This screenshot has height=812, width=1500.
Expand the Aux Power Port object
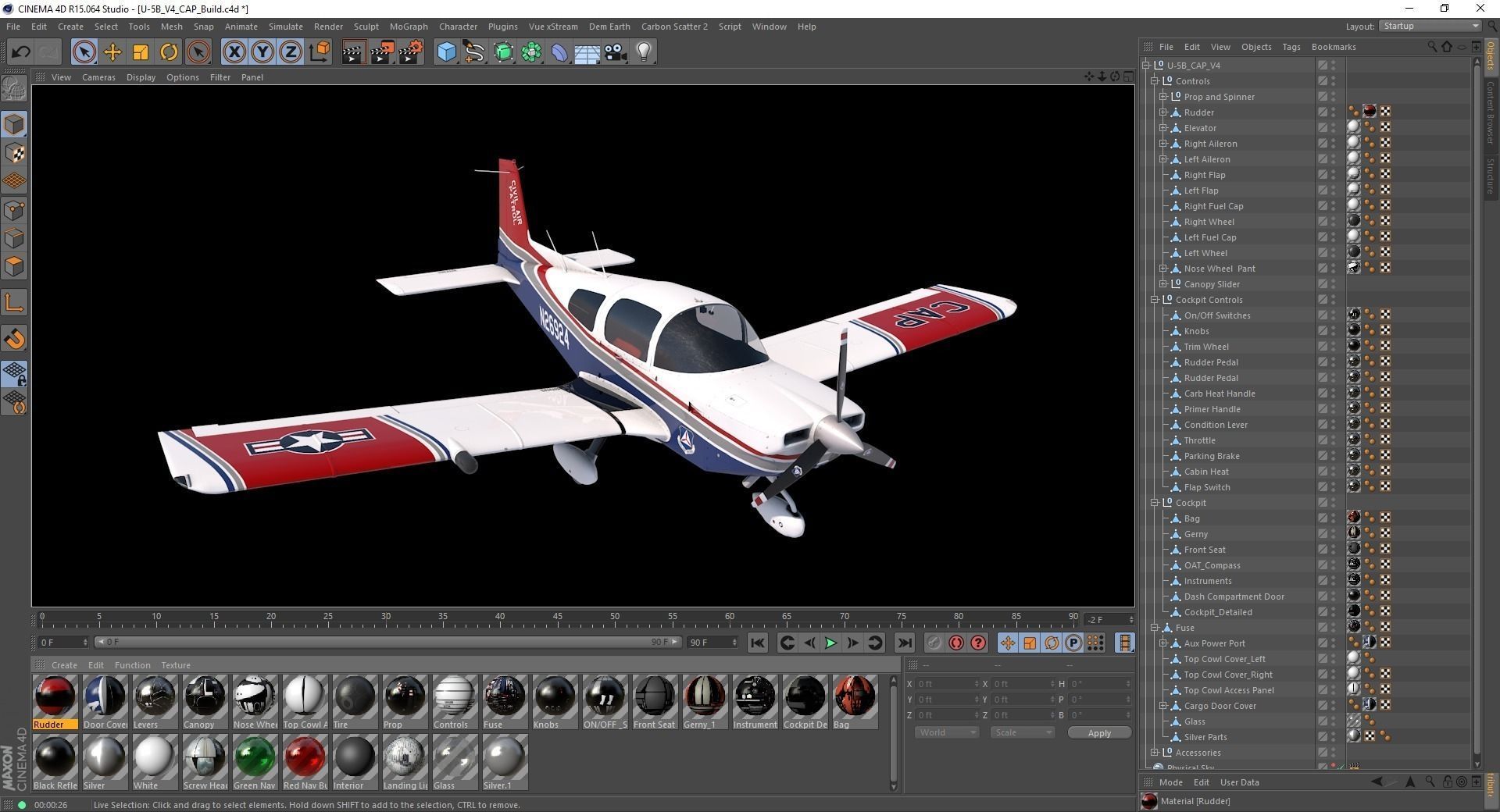click(1163, 643)
